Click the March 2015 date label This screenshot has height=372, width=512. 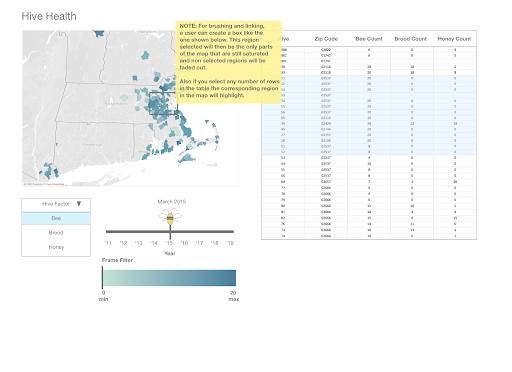click(x=172, y=202)
